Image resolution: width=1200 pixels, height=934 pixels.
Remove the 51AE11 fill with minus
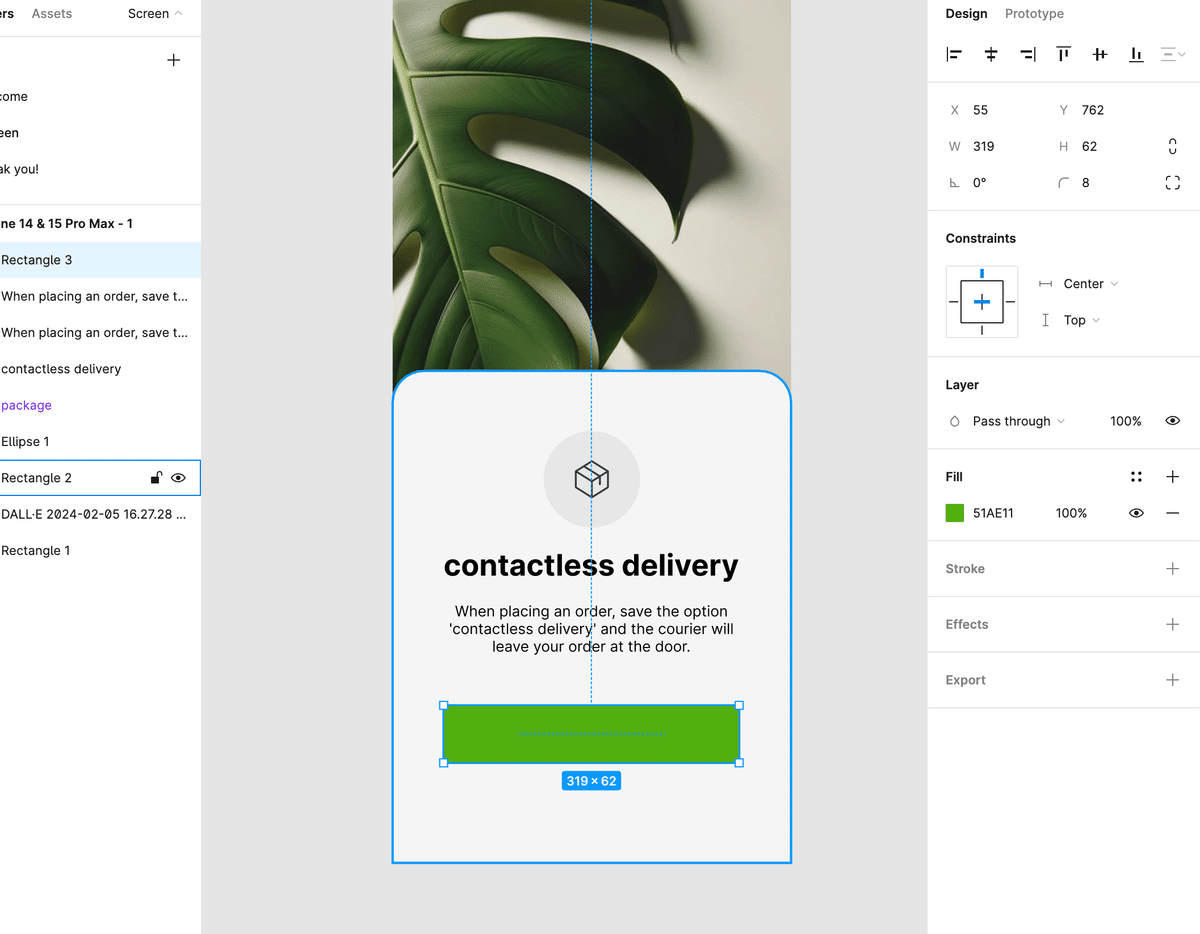1173,513
